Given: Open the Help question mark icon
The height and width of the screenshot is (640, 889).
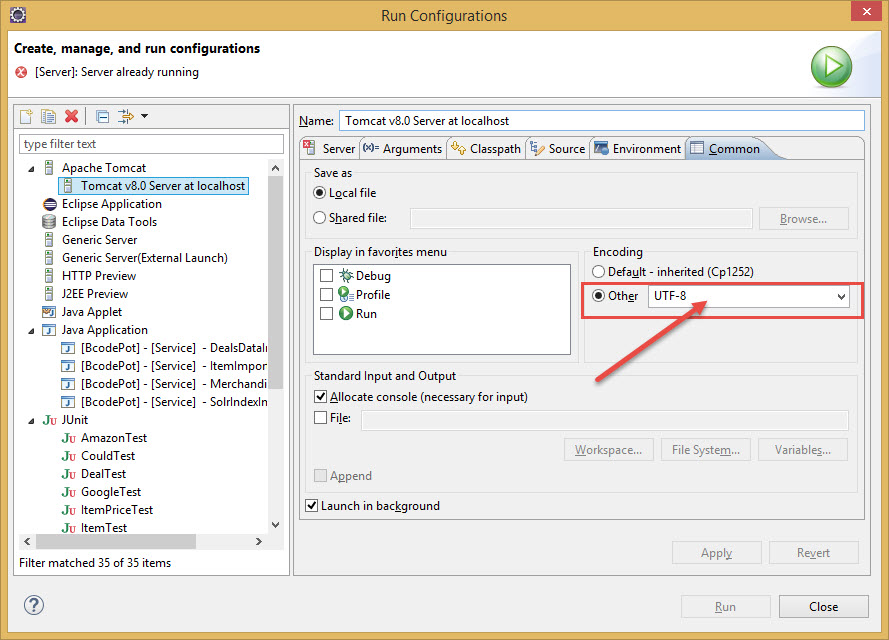Looking at the screenshot, I should [x=34, y=605].
